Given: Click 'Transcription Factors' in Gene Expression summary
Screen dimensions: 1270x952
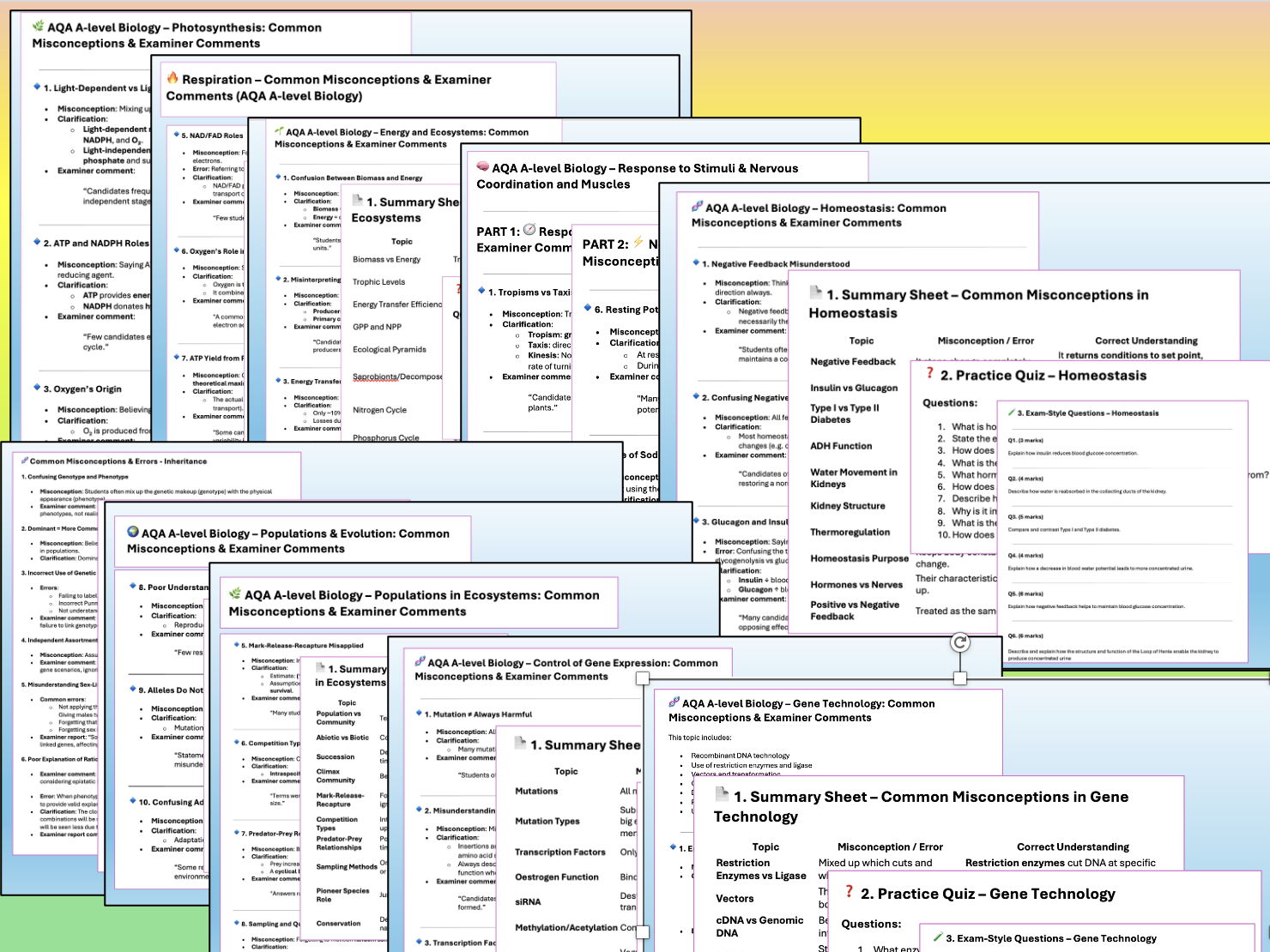Looking at the screenshot, I should point(560,852).
